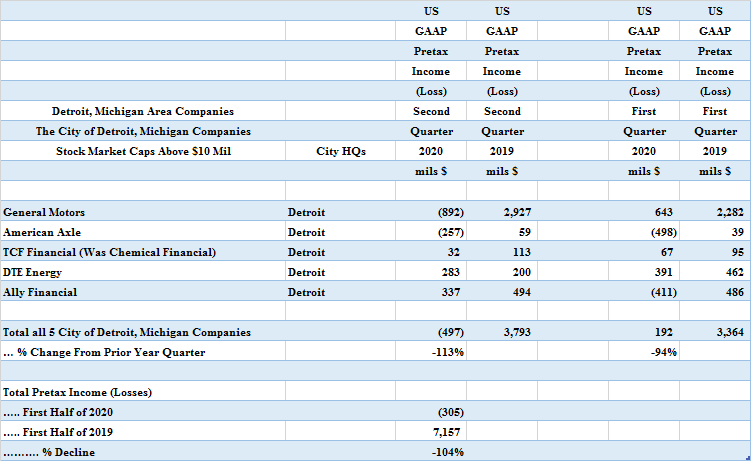Select General Motors Q1 2019 value 2,282
This screenshot has width=751, height=461.
point(730,212)
